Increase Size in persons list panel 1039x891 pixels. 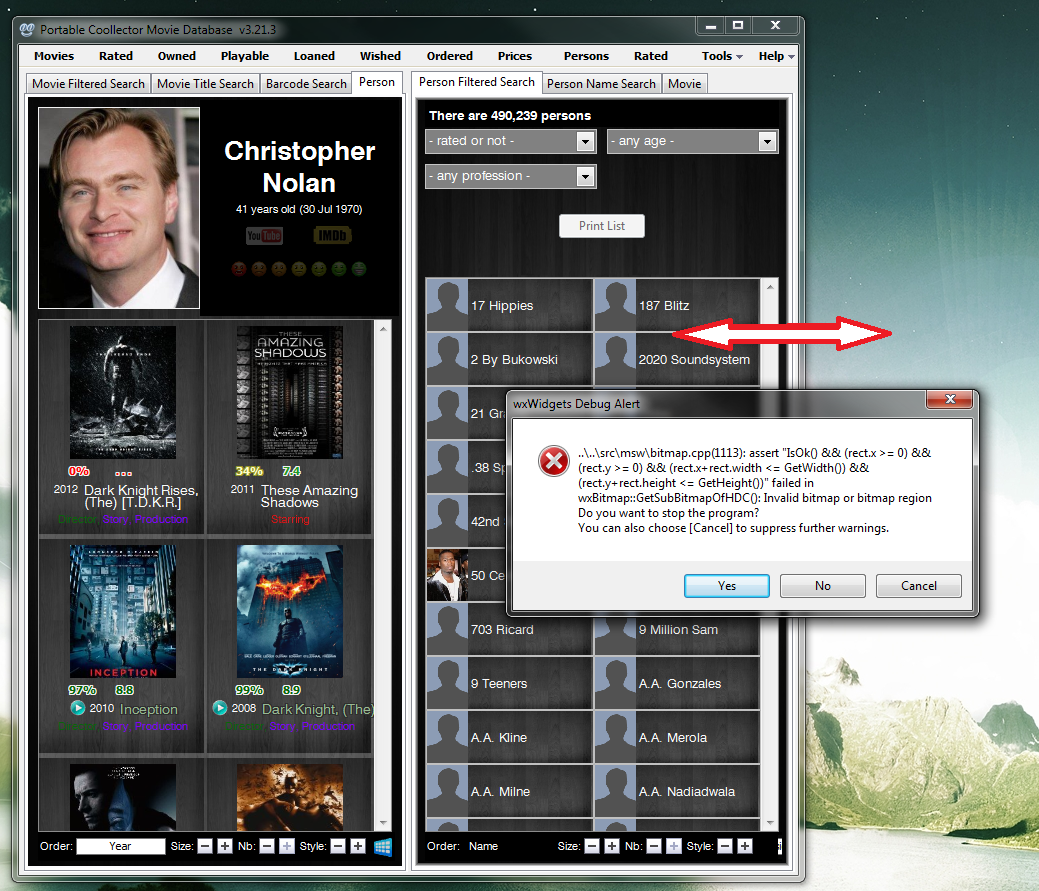point(612,846)
